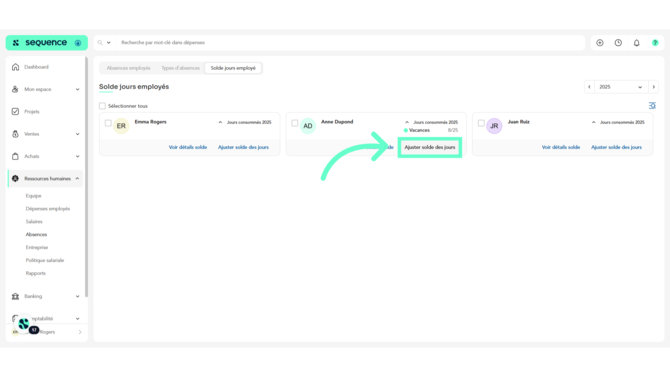This screenshot has width=670, height=377.
Task: Click Ajuster solde des jours for Emma Rogers
Action: coord(243,147)
